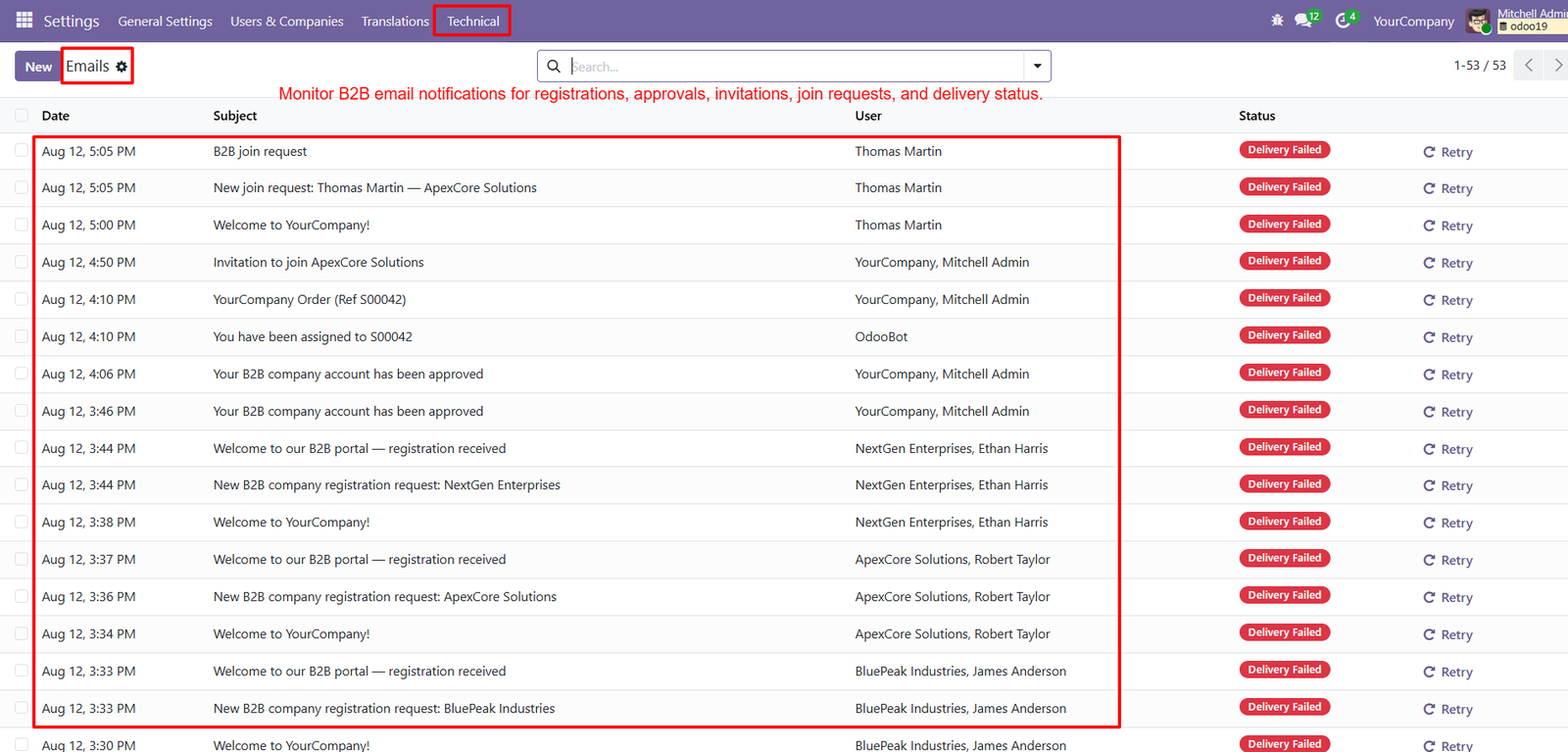The height and width of the screenshot is (752, 1568).
Task: Click Delivery Failed badge for B2B join request
Action: 1285,150
